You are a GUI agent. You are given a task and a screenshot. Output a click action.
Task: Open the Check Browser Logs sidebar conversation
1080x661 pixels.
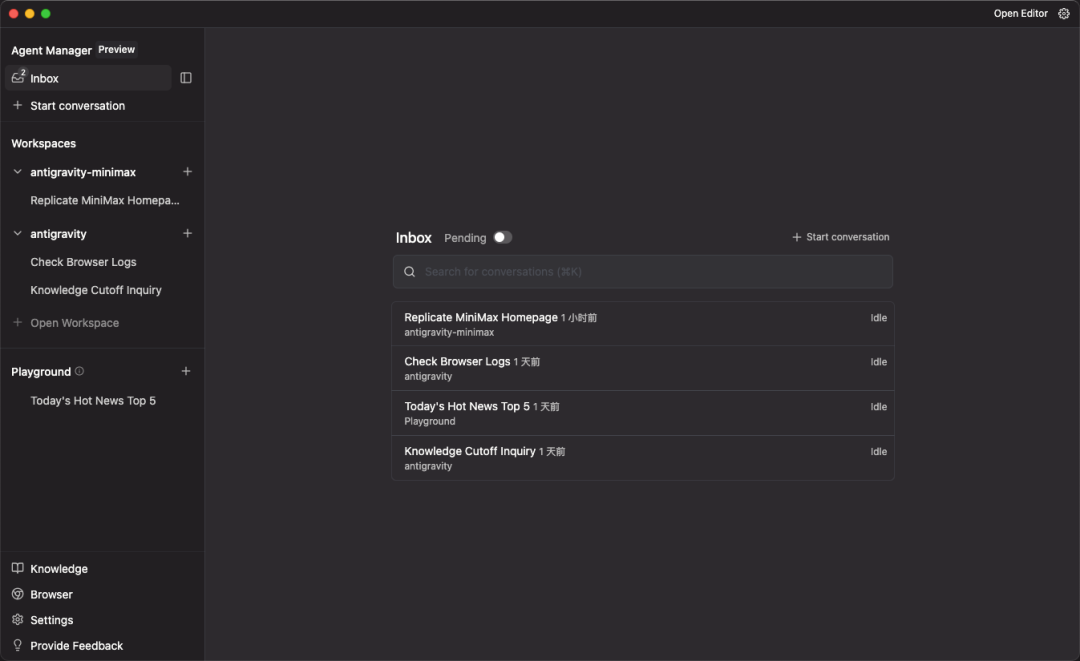(83, 262)
